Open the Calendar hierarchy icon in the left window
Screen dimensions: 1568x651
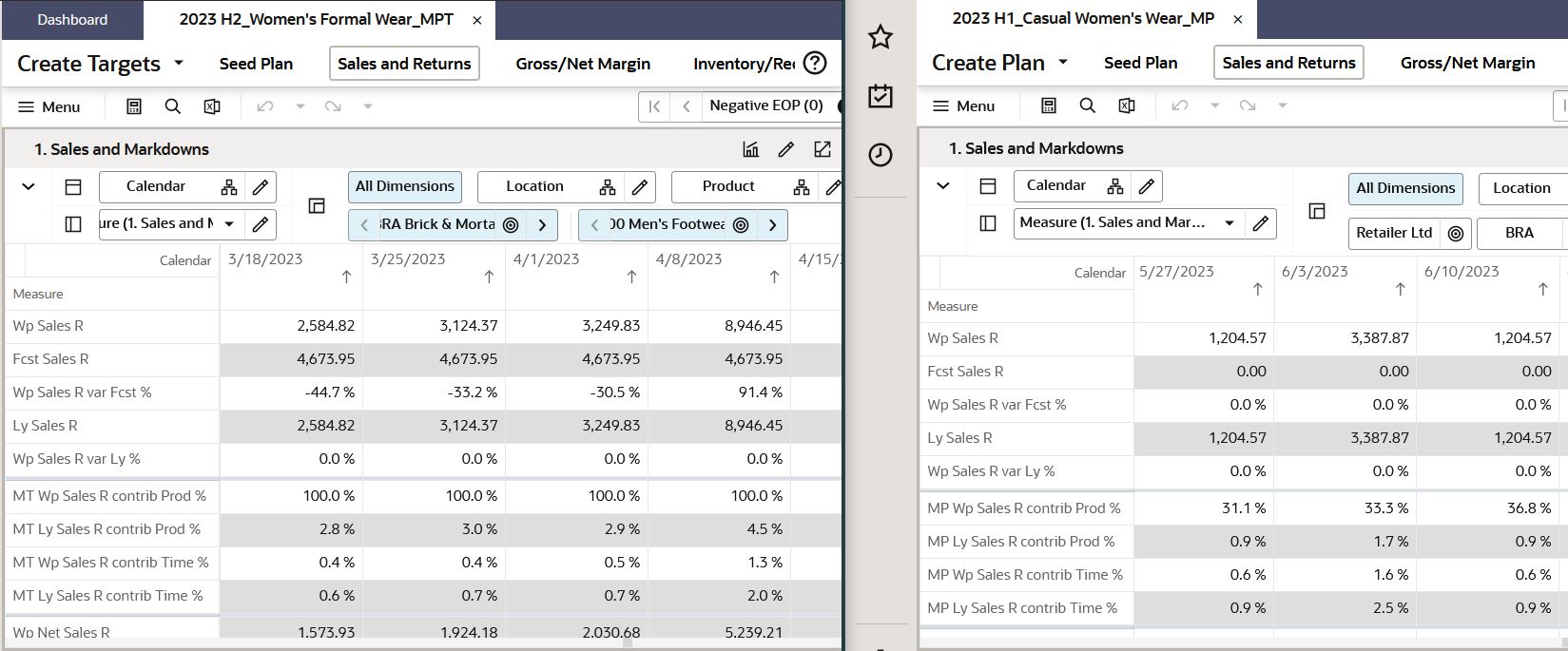pyautogui.click(x=229, y=187)
